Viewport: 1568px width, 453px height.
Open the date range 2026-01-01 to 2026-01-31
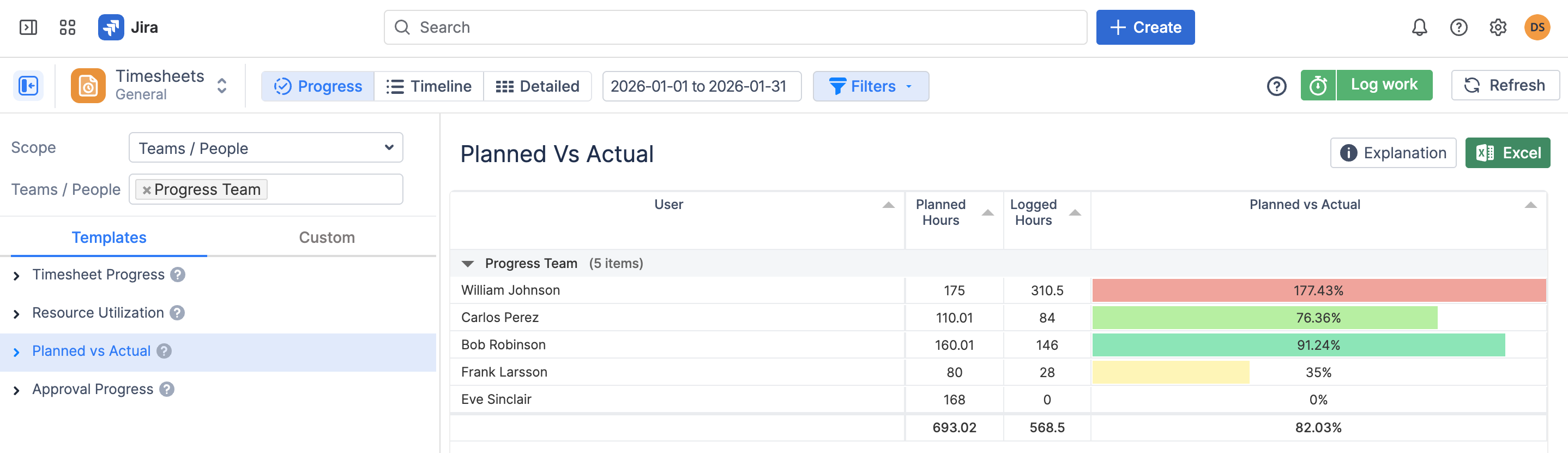701,86
